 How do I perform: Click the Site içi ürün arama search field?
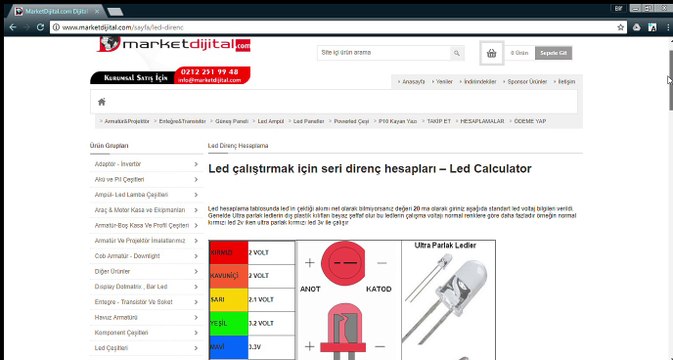pyautogui.click(x=384, y=53)
